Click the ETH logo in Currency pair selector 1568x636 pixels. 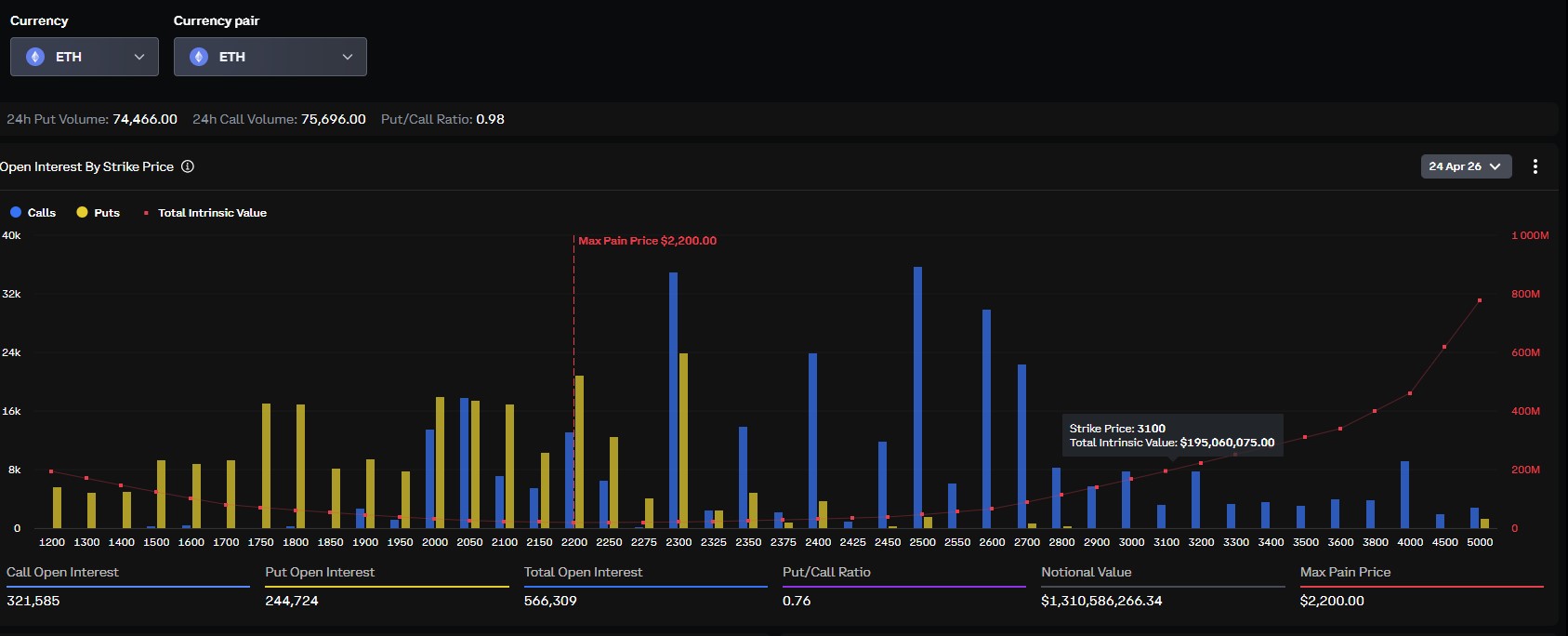[x=199, y=57]
